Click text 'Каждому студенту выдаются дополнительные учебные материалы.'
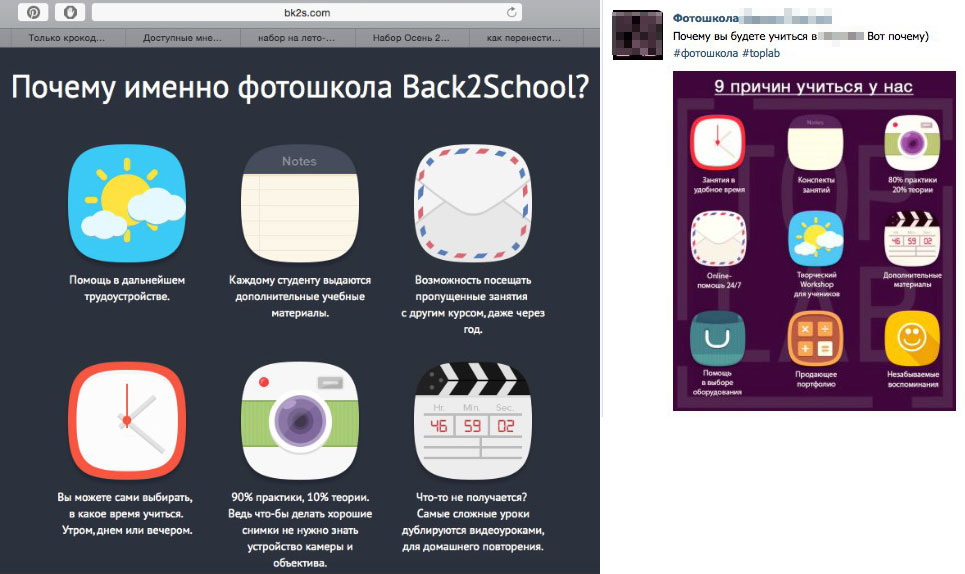965x574 pixels. [x=300, y=297]
